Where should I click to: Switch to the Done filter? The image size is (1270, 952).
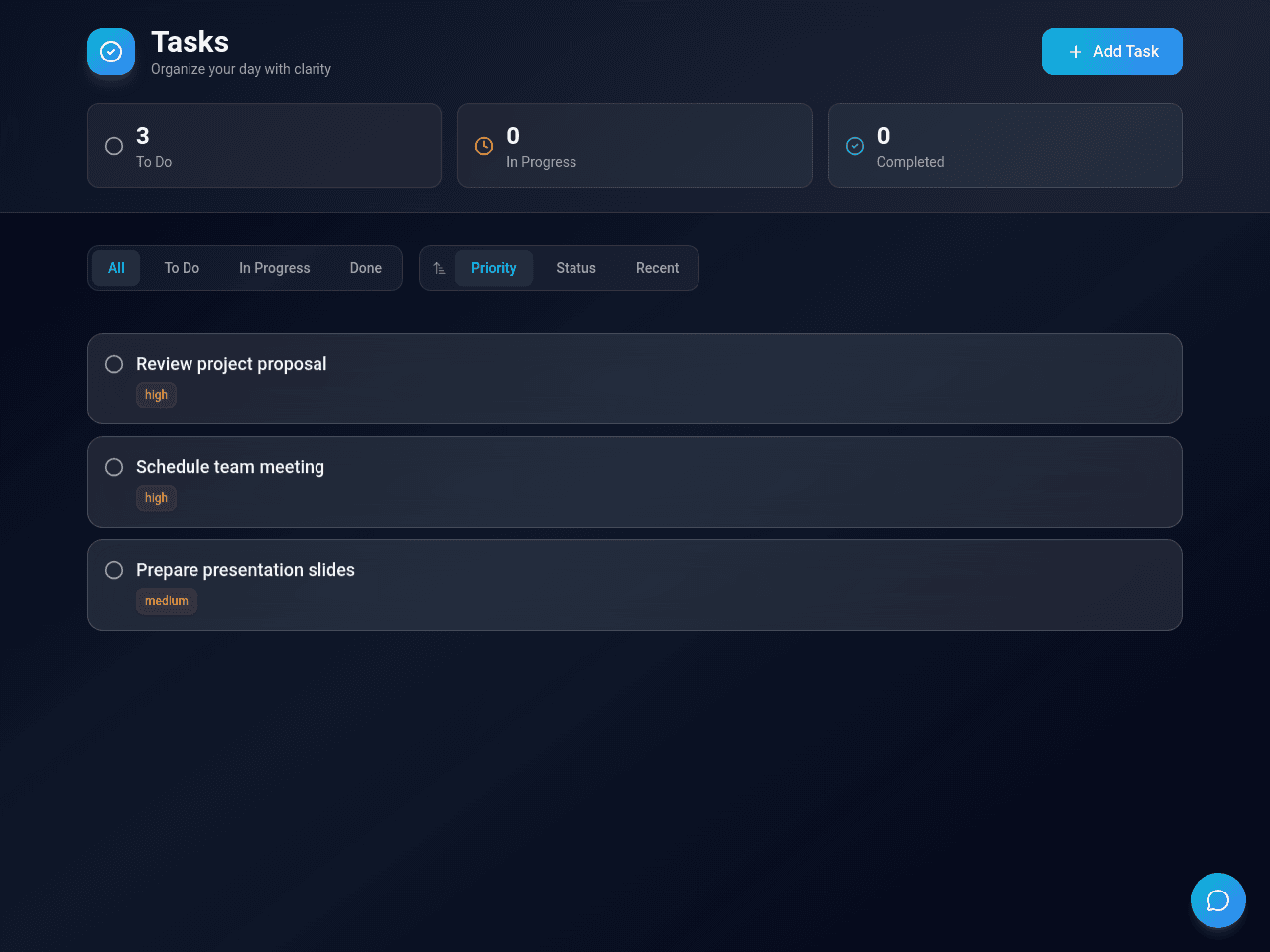pos(366,268)
